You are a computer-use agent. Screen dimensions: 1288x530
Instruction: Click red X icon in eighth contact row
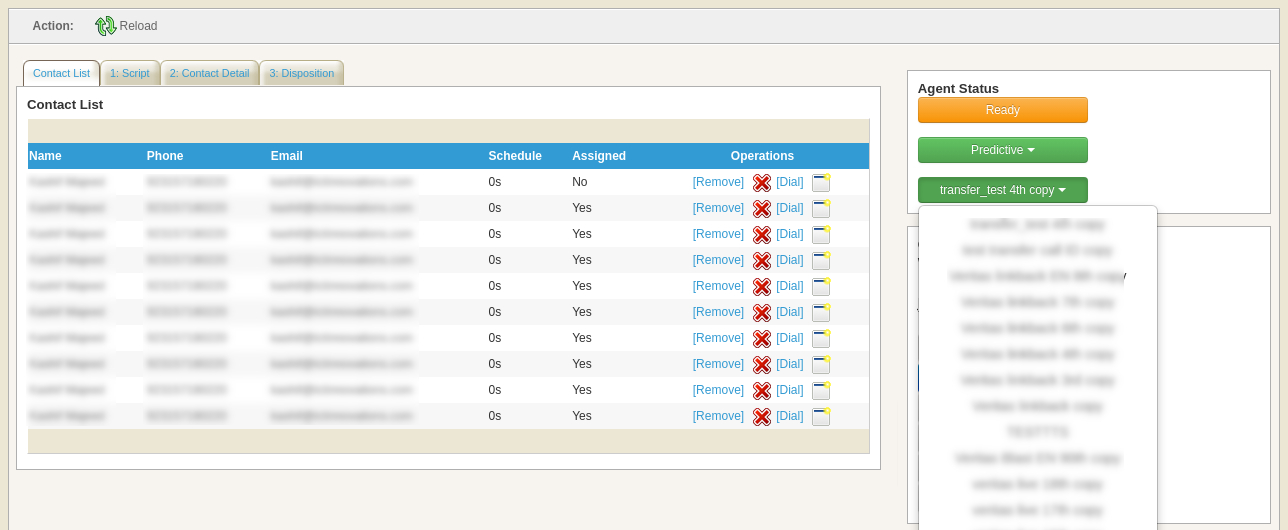pos(761,364)
